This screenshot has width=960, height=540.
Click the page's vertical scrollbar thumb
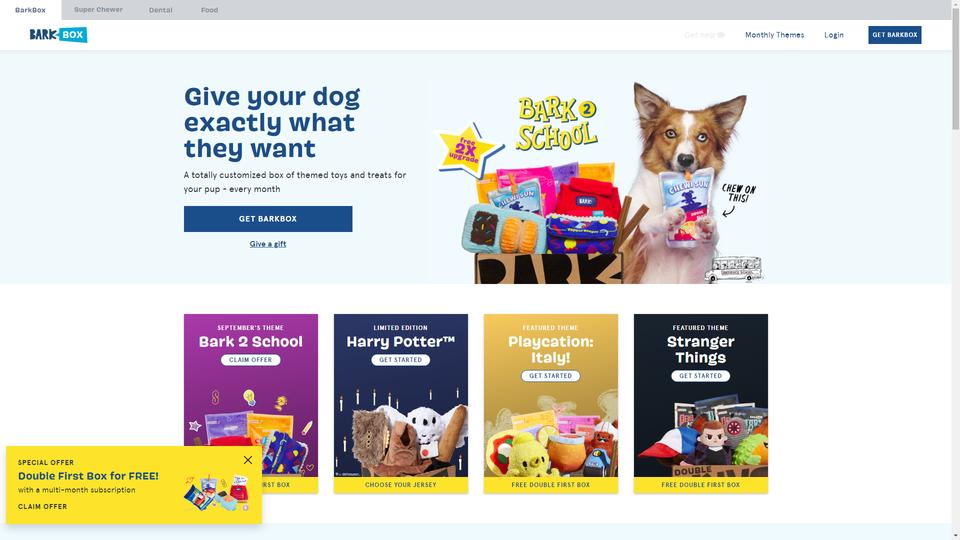tap(955, 69)
